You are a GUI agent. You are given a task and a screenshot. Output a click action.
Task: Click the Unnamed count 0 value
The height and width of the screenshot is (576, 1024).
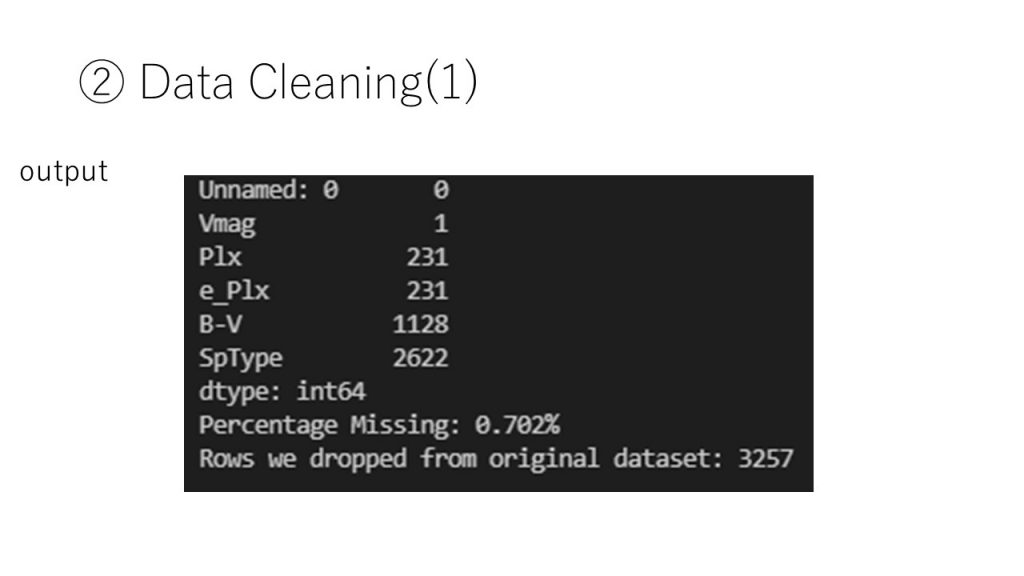pos(441,190)
